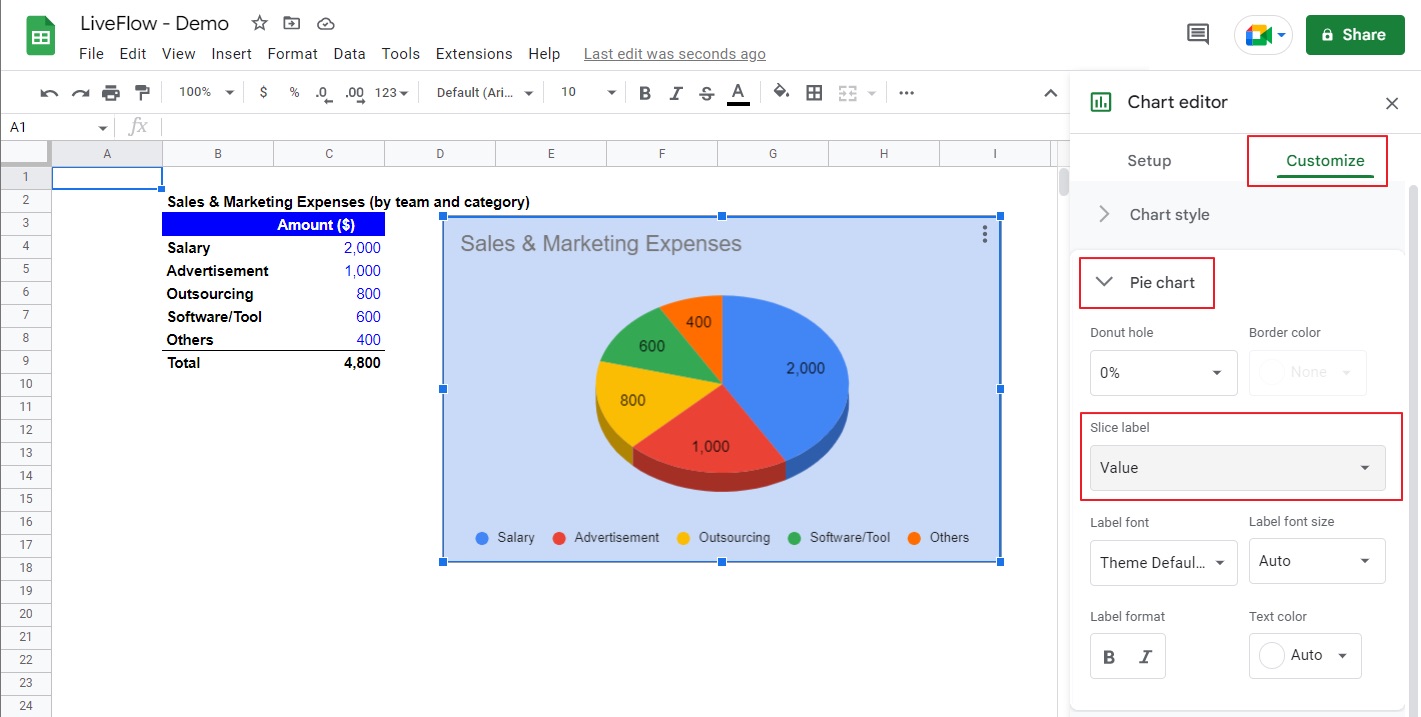Open the Donut hole dropdown
This screenshot has height=717, width=1421.
tap(1163, 373)
